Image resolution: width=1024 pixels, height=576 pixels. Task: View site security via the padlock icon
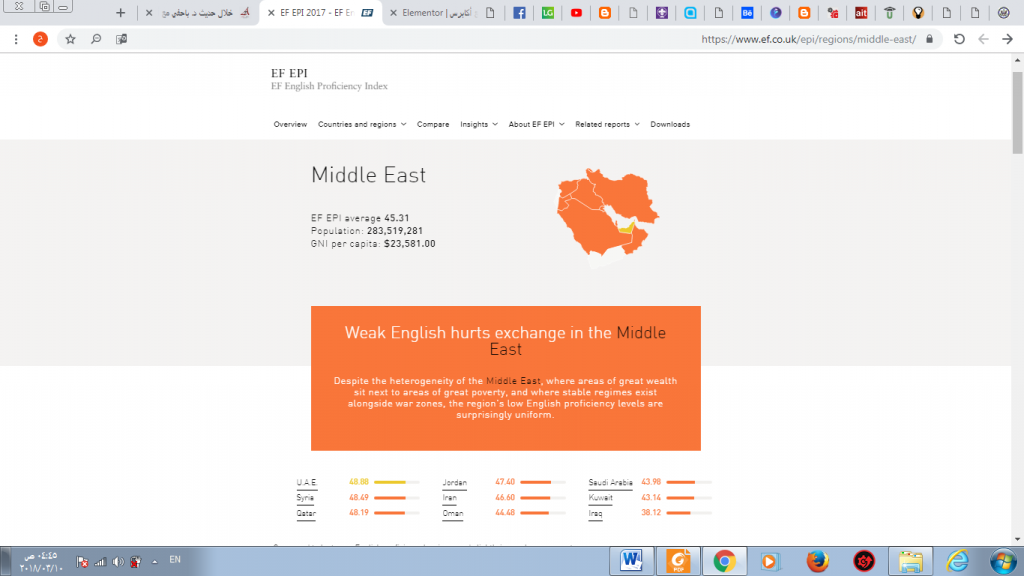pos(929,39)
